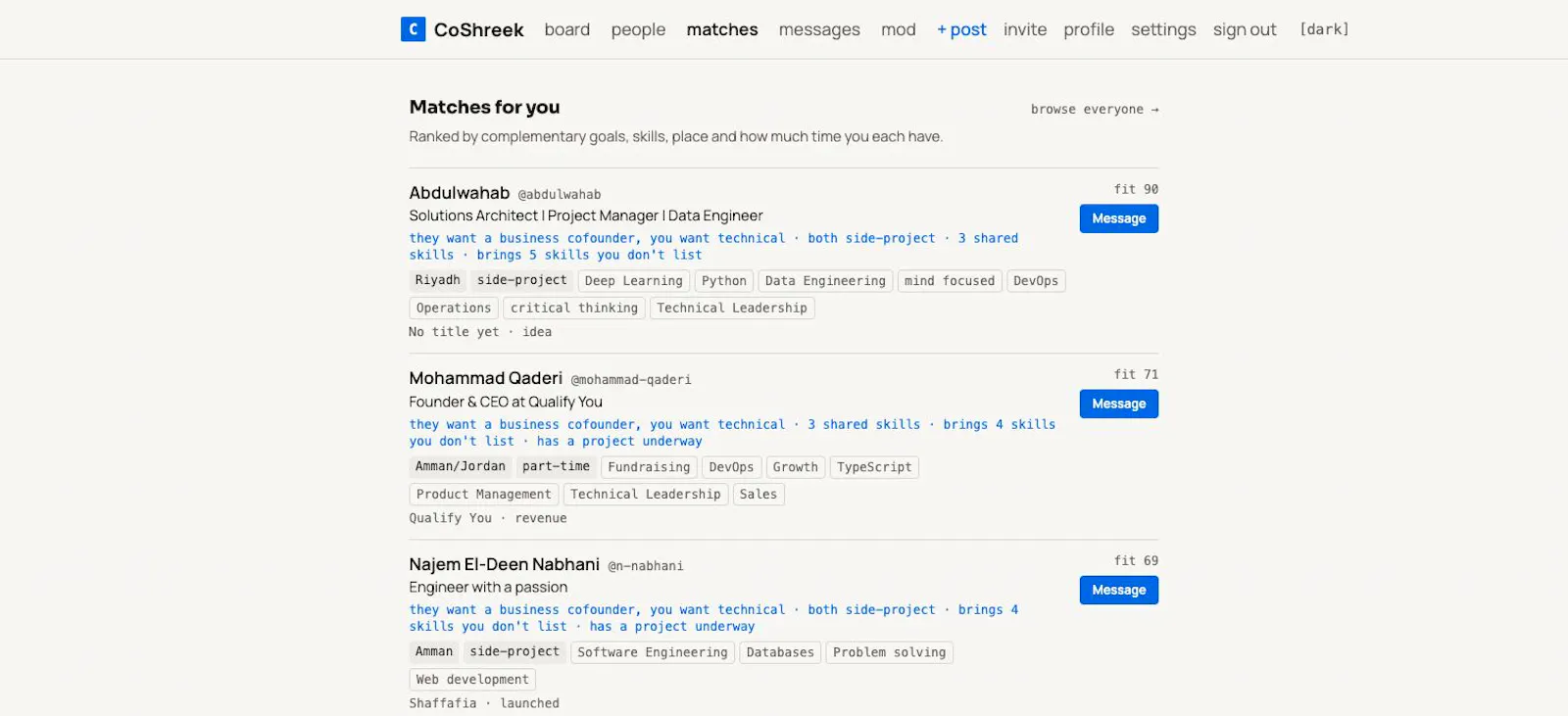Open the board page

point(567,29)
